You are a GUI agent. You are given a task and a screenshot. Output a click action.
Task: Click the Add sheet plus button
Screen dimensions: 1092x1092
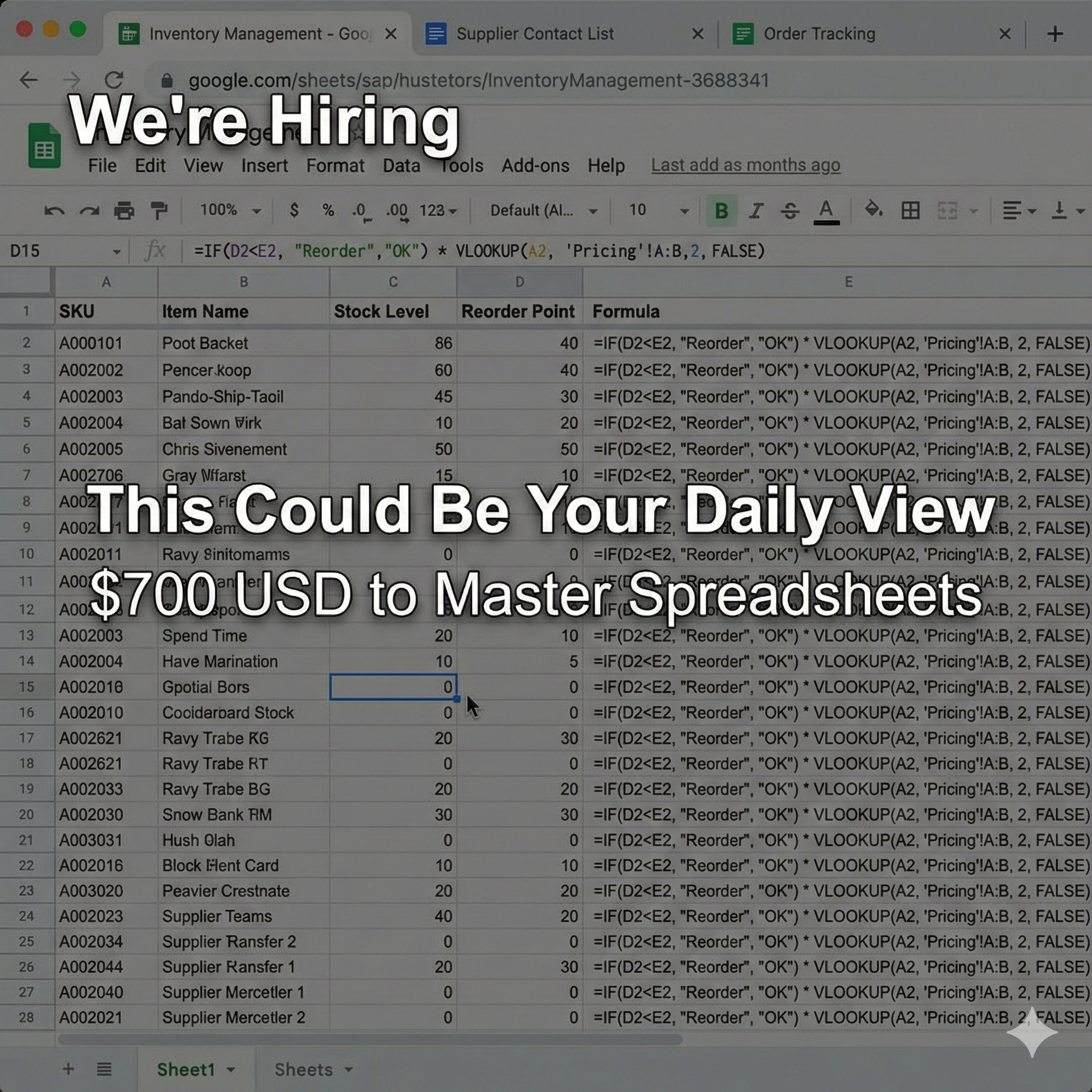[68, 1069]
